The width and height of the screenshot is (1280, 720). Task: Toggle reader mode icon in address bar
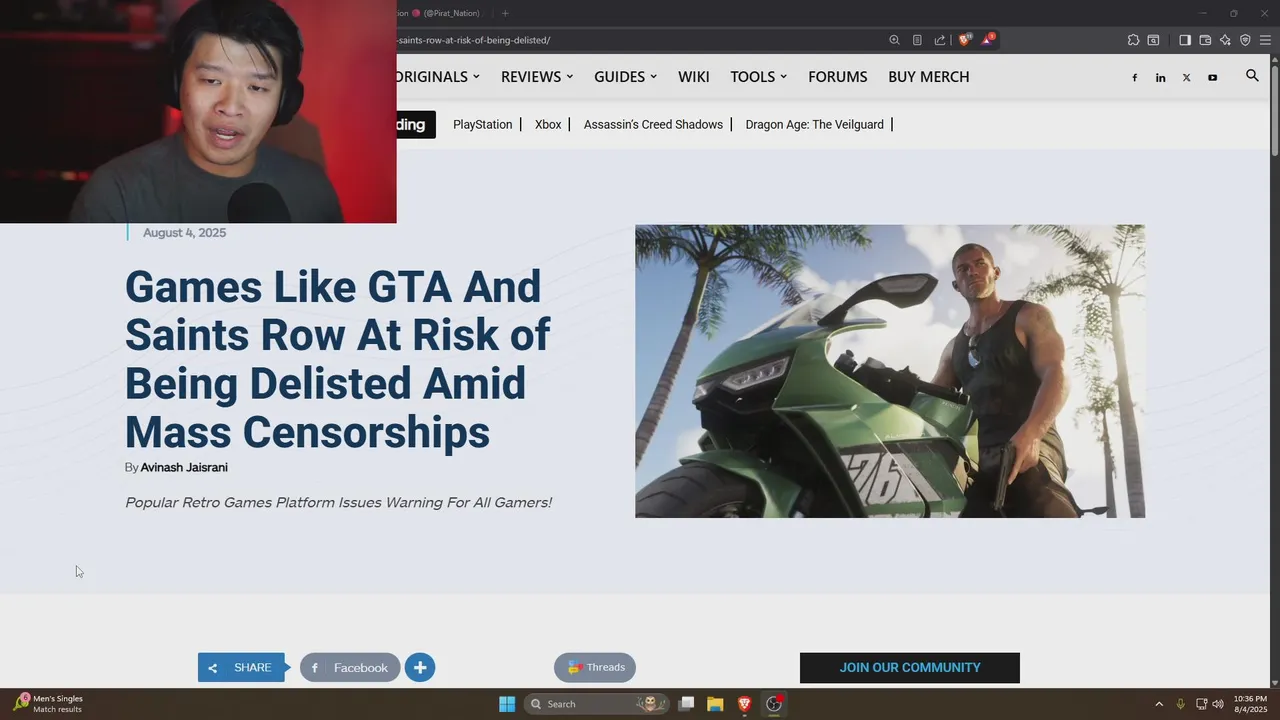pos(917,40)
